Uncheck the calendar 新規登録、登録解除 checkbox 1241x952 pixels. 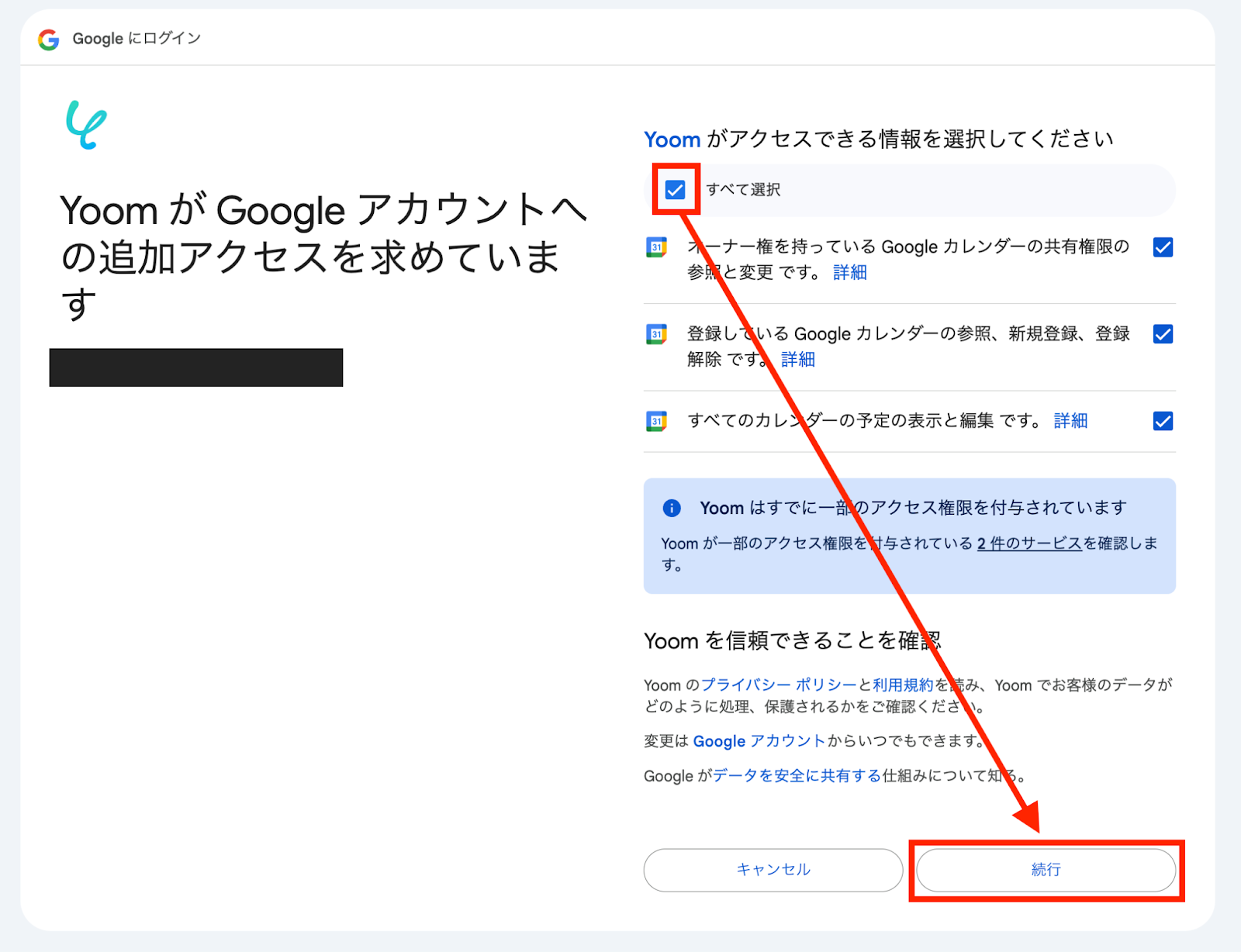pyautogui.click(x=1163, y=334)
